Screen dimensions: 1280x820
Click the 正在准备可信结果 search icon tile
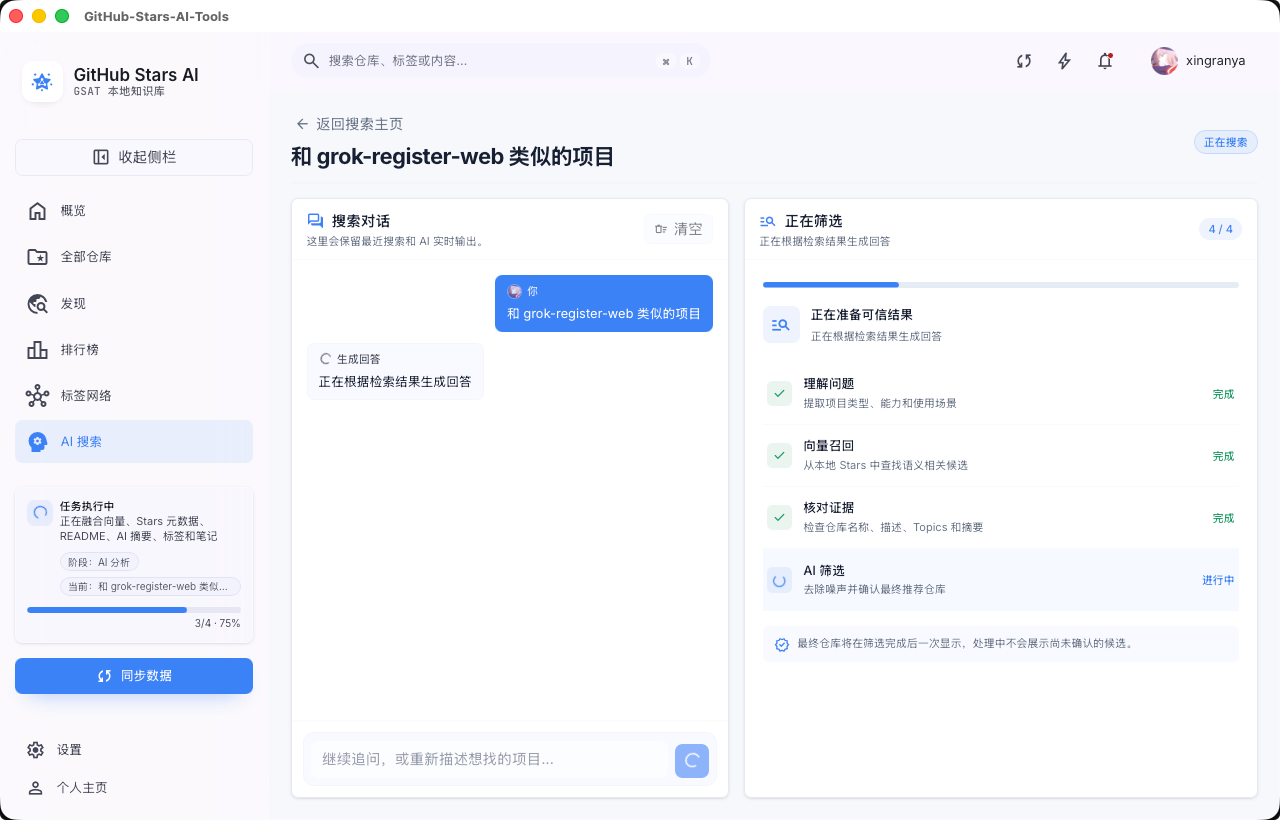pyautogui.click(x=781, y=324)
